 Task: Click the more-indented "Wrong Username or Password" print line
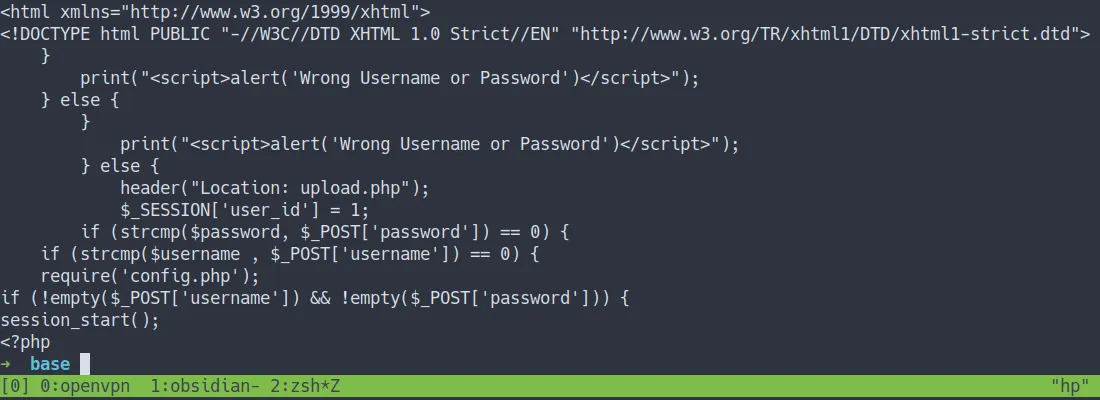click(x=430, y=145)
